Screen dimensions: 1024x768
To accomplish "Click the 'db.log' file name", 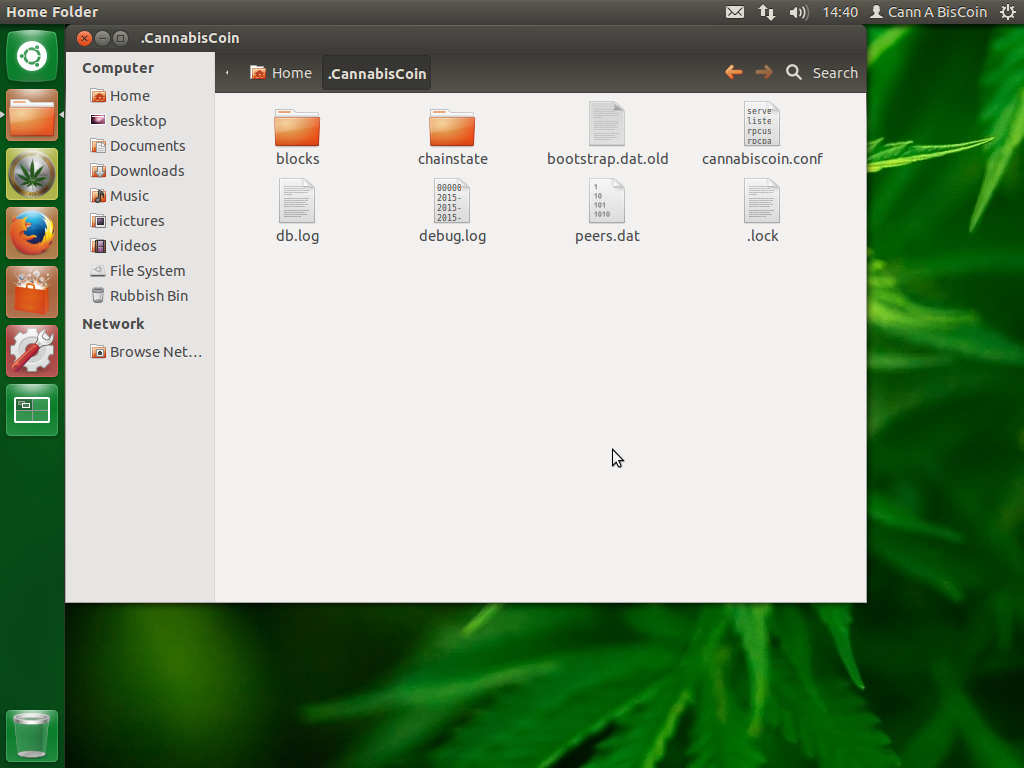I will [x=297, y=236].
